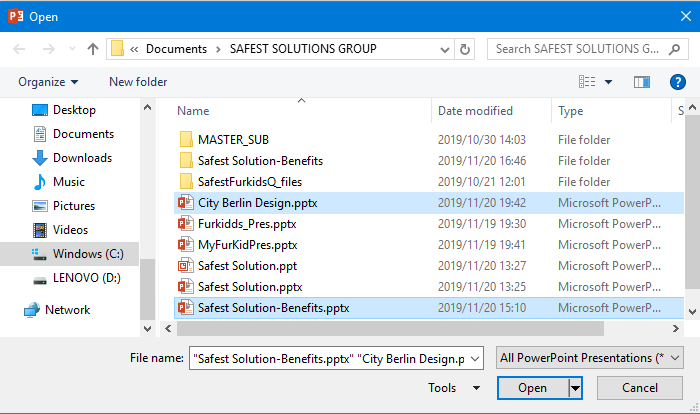700x414 pixels.
Task: Click the Change your view icon
Action: click(587, 82)
